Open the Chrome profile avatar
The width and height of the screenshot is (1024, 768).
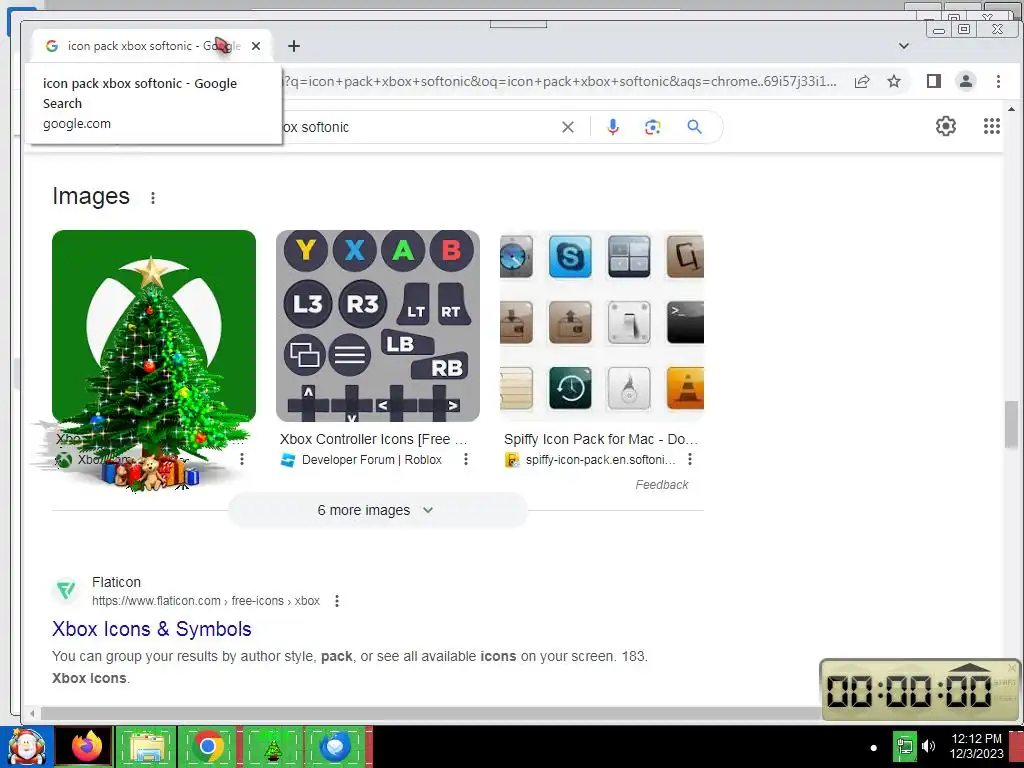point(966,81)
